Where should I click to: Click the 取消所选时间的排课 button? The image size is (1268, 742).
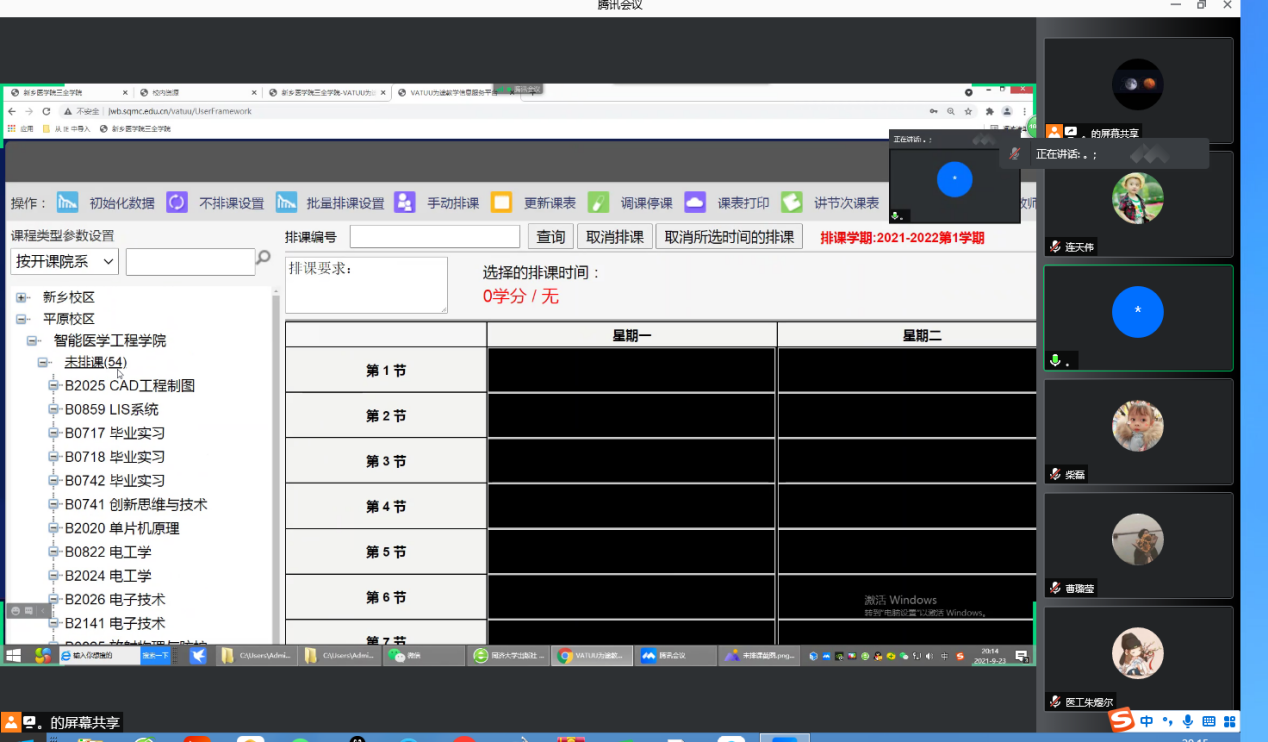pyautogui.click(x=729, y=237)
